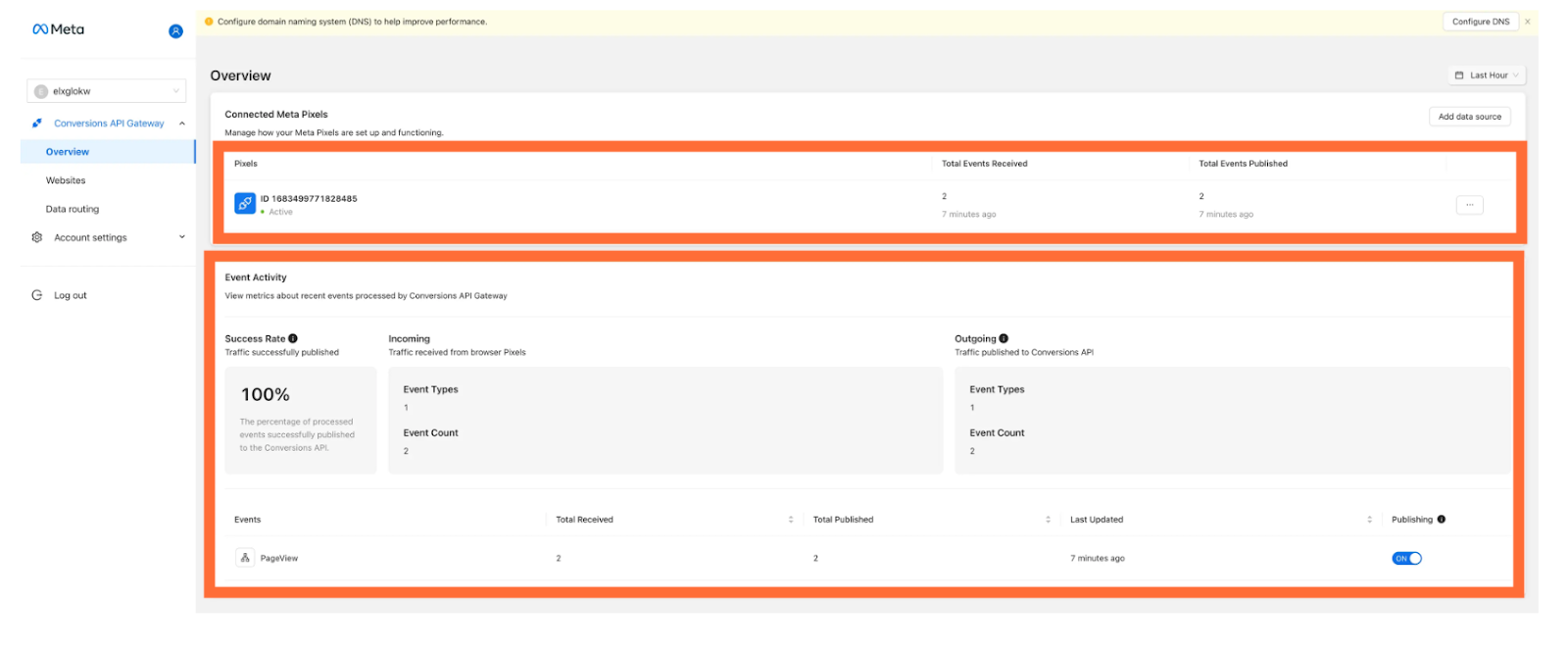This screenshot has width=1568, height=652.
Task: Click the blue pixel icon beside ID 1683499771828485
Action: (245, 204)
